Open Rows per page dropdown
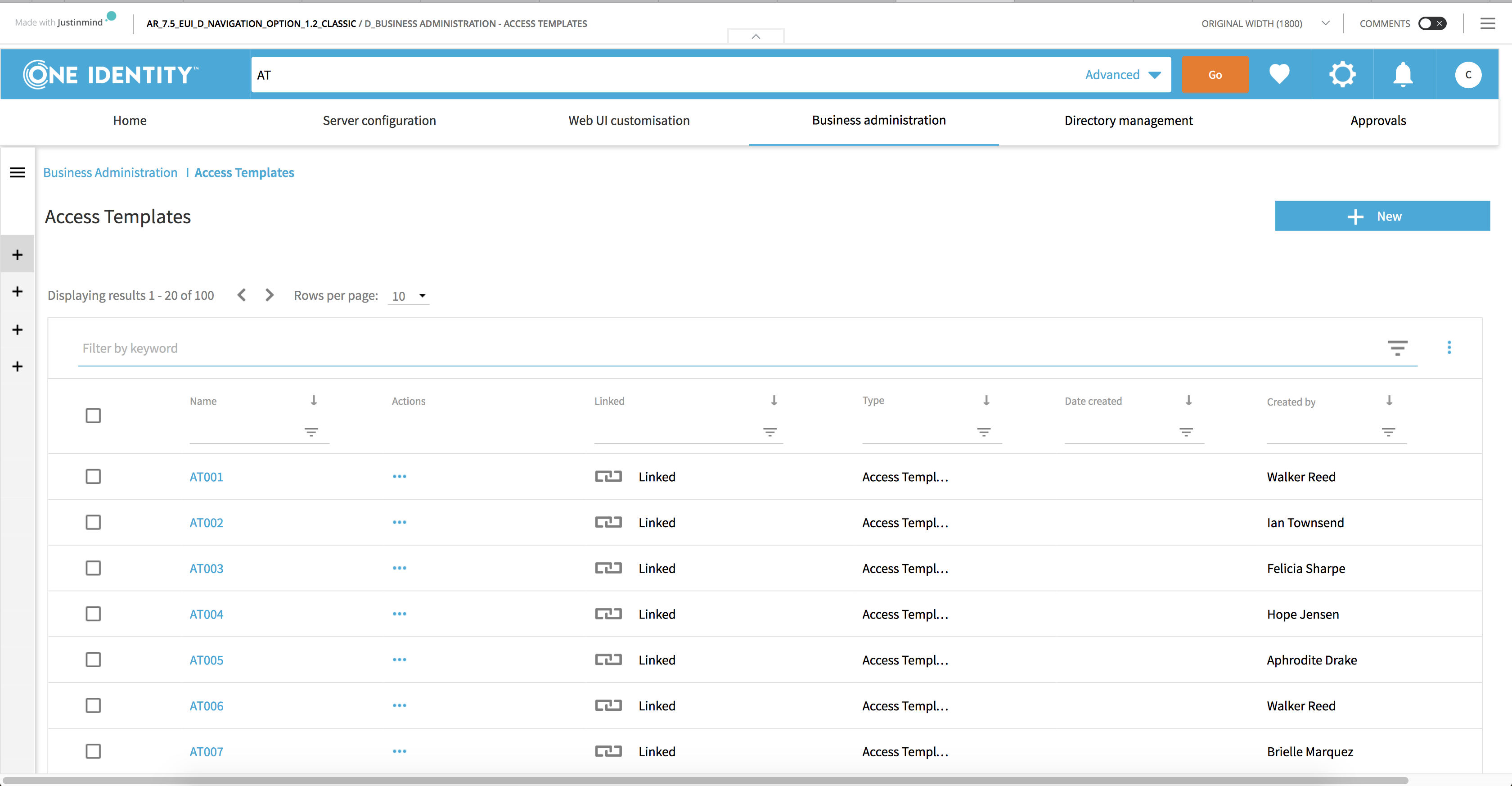Viewport: 1512px width, 786px height. (x=409, y=296)
